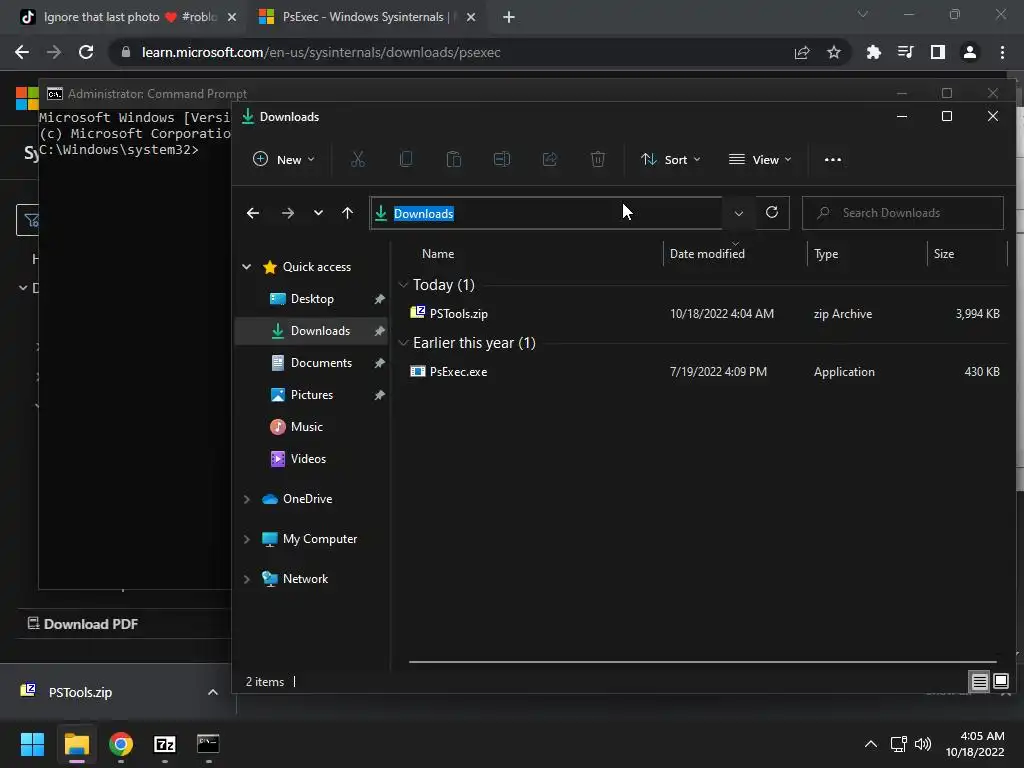Click the Rename icon in Explorer toolbar
The width and height of the screenshot is (1024, 768).
(x=502, y=159)
